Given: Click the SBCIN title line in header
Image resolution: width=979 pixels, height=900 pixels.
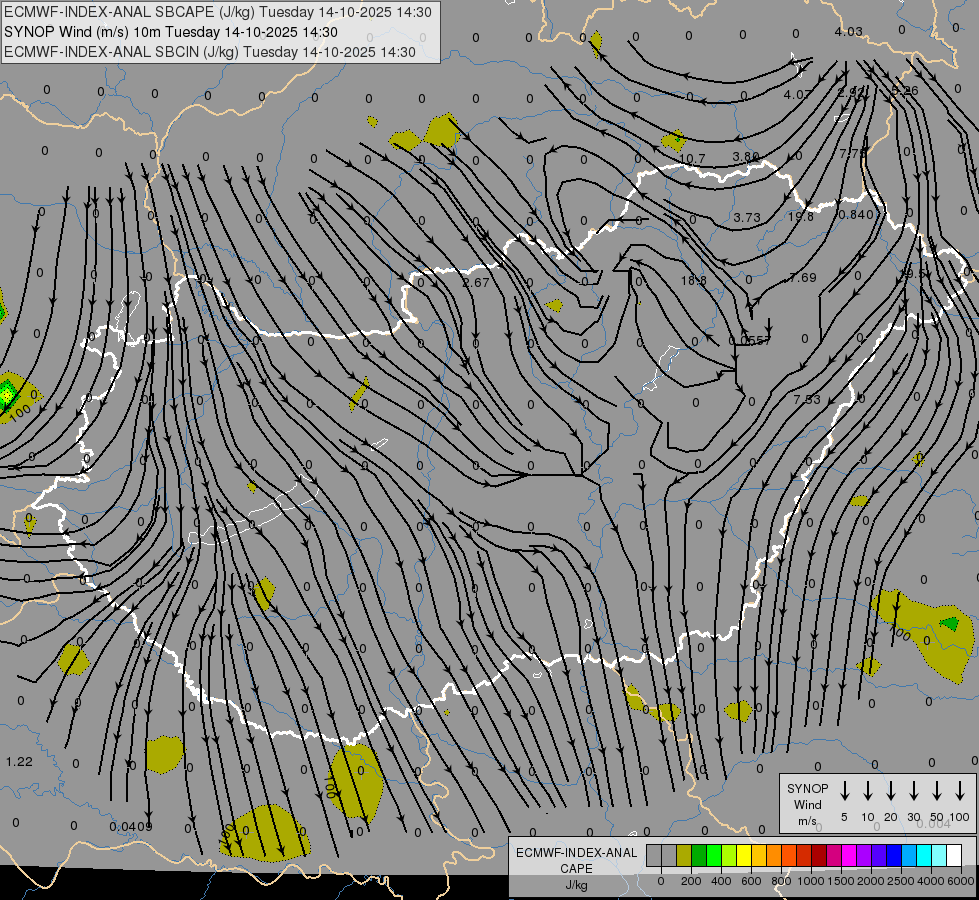Looking at the screenshot, I should pos(210,52).
